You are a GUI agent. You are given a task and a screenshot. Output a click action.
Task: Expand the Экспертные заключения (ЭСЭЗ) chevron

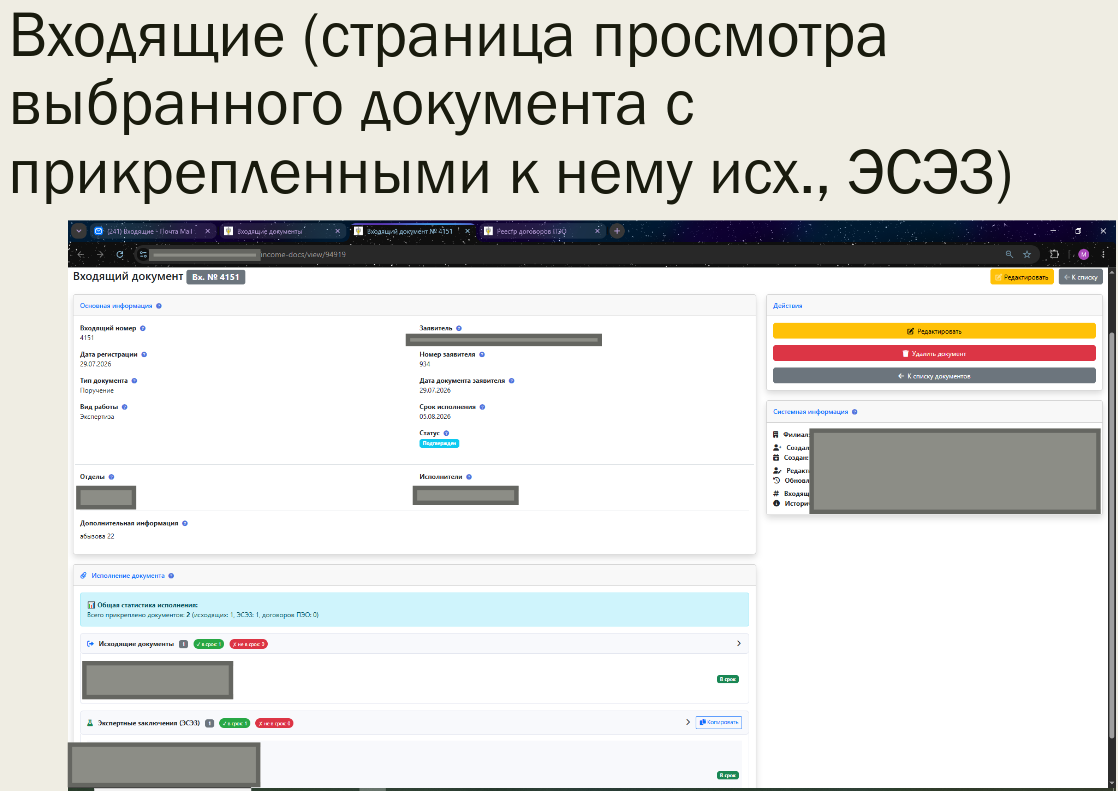(688, 723)
